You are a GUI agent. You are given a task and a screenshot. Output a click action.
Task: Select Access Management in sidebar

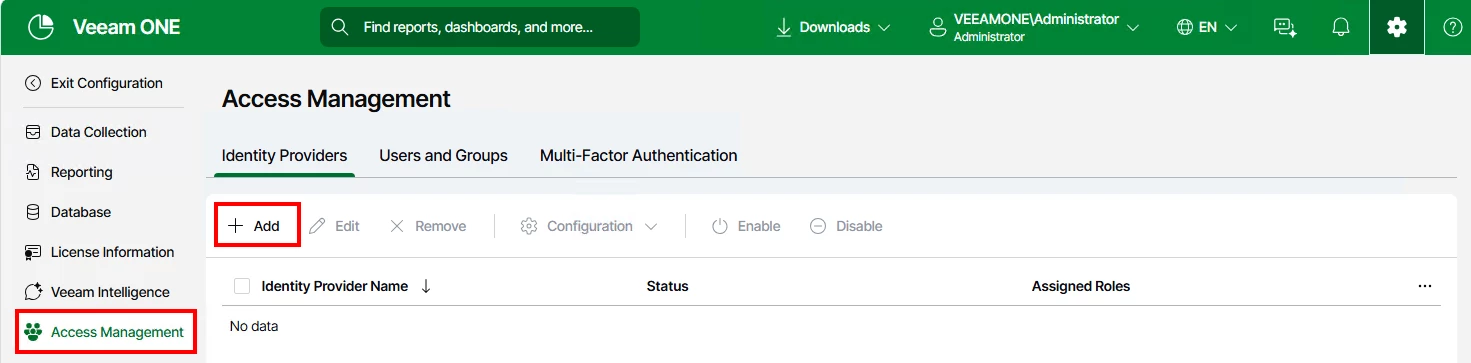(105, 333)
